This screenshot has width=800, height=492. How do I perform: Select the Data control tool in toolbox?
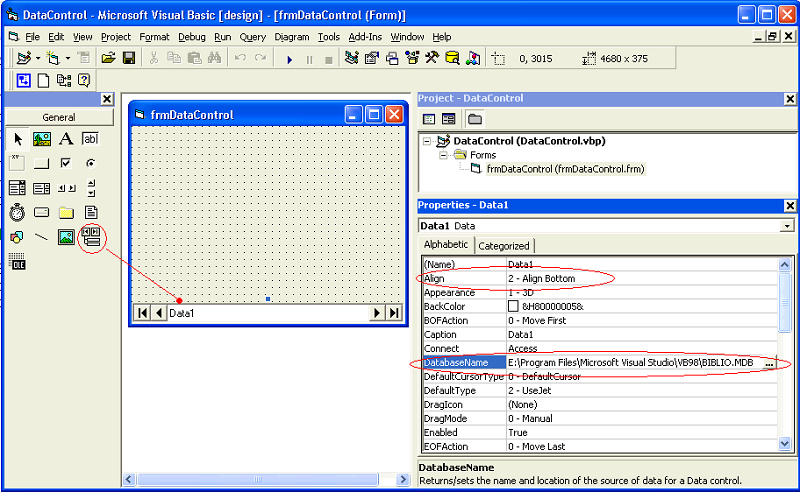91,237
